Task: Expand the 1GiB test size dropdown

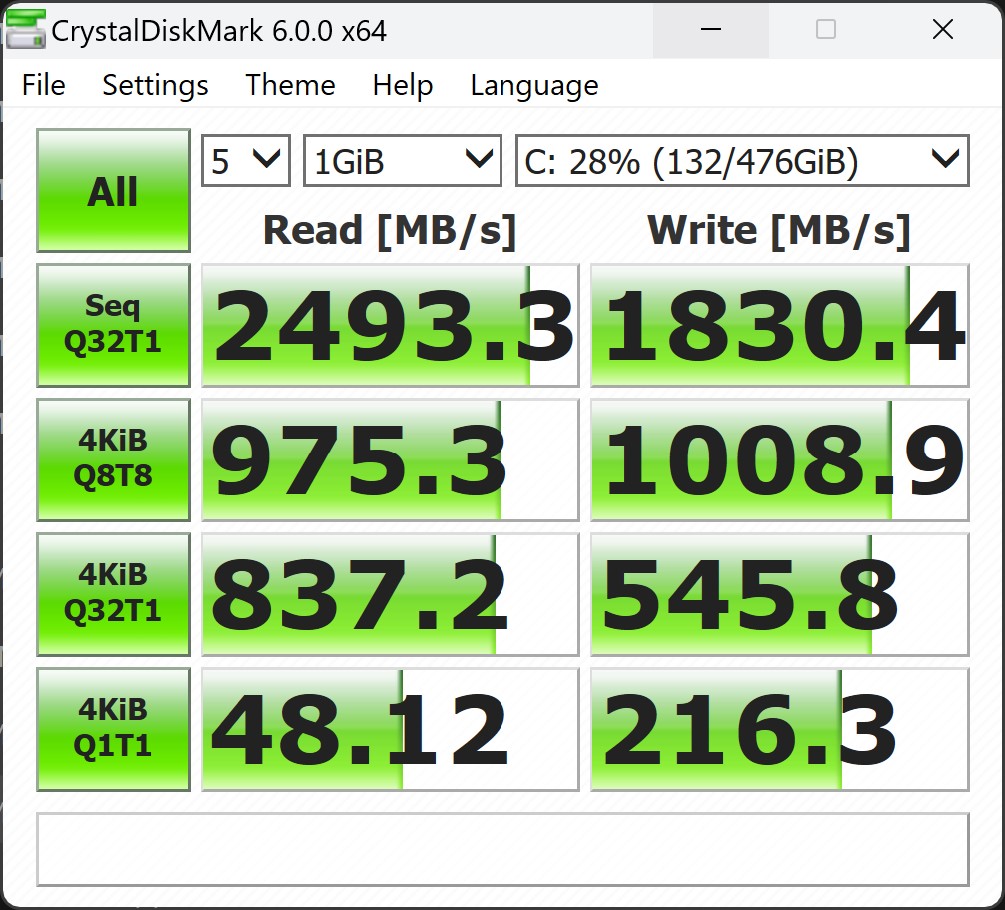Action: click(403, 160)
